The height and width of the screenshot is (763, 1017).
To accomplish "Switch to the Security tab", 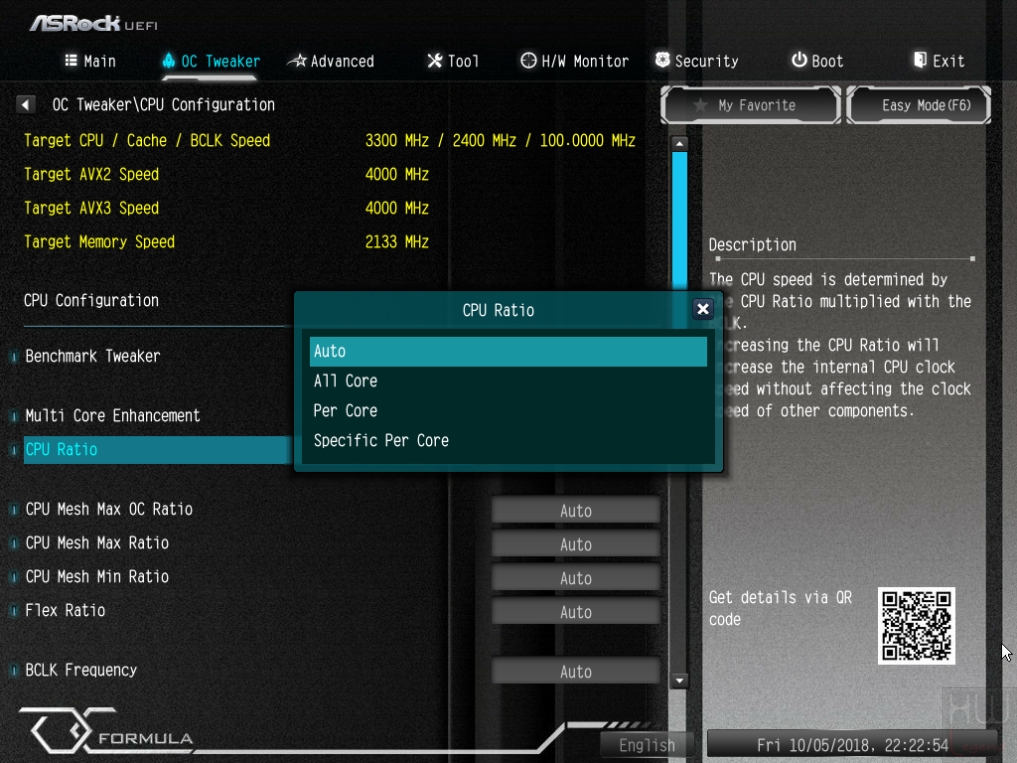I will pyautogui.click(x=697, y=61).
